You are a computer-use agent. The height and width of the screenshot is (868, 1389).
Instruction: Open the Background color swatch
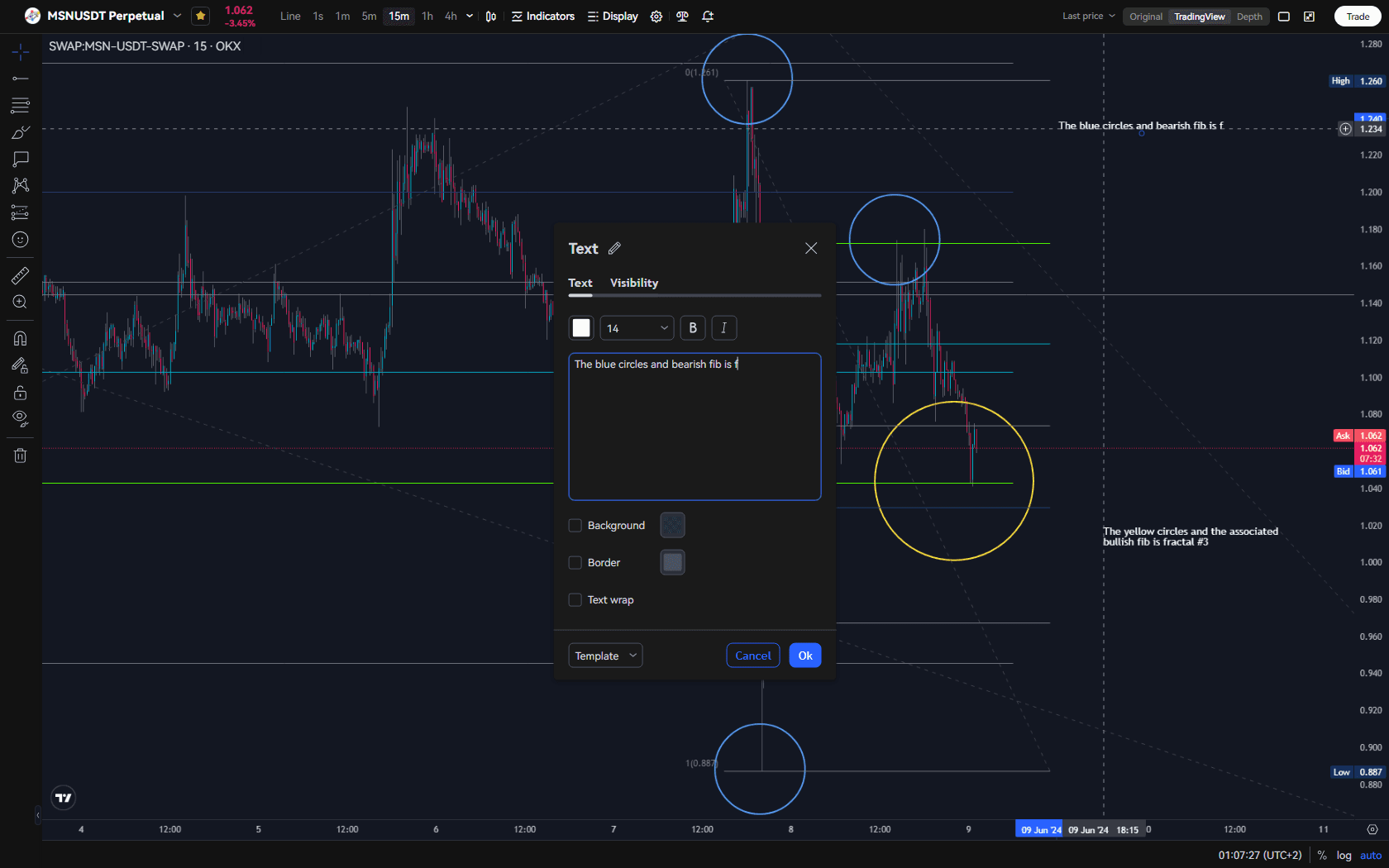673,525
